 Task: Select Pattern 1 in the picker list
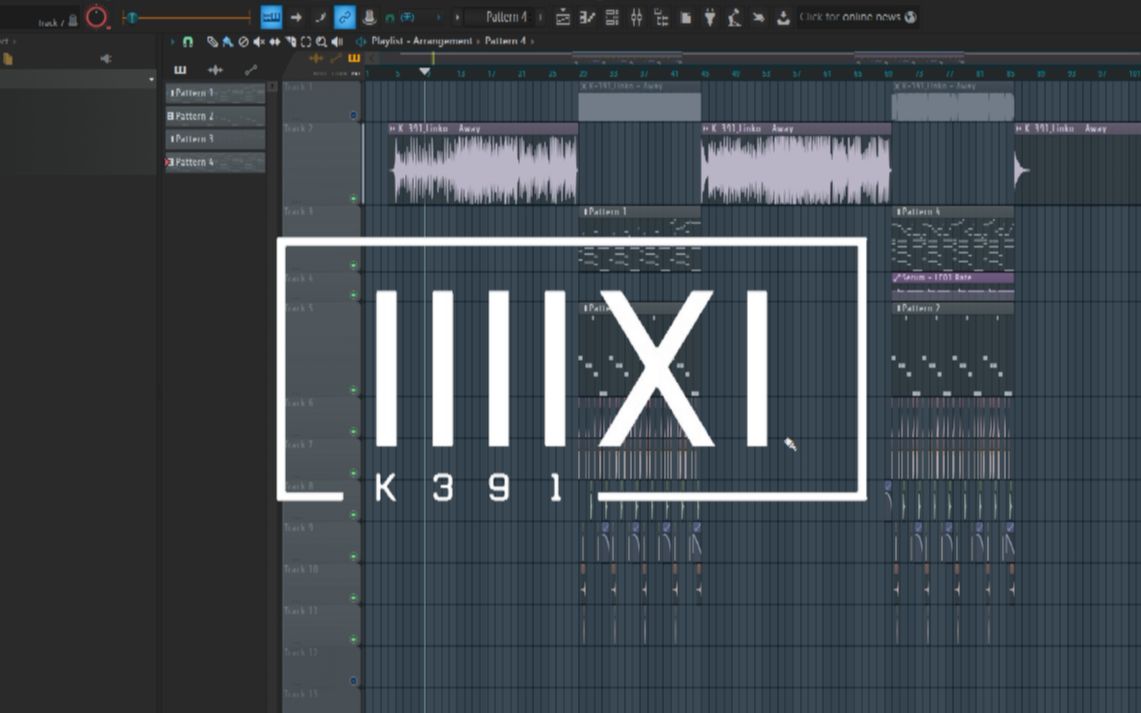point(215,93)
